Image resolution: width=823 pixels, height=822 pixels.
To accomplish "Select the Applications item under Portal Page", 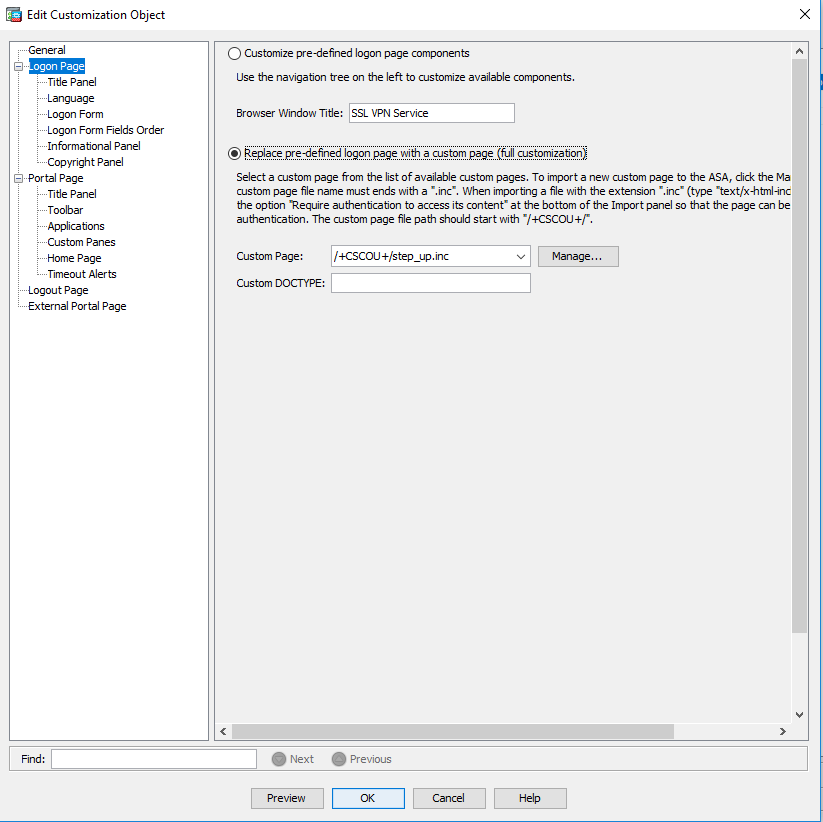I will pos(75,225).
